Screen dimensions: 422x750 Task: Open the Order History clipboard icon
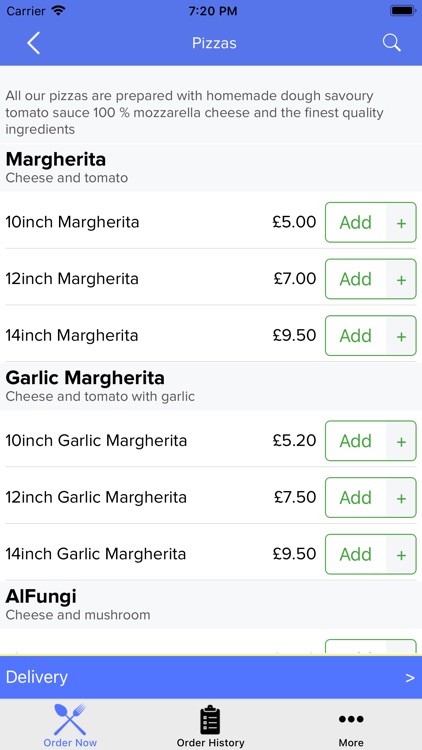pos(210,720)
